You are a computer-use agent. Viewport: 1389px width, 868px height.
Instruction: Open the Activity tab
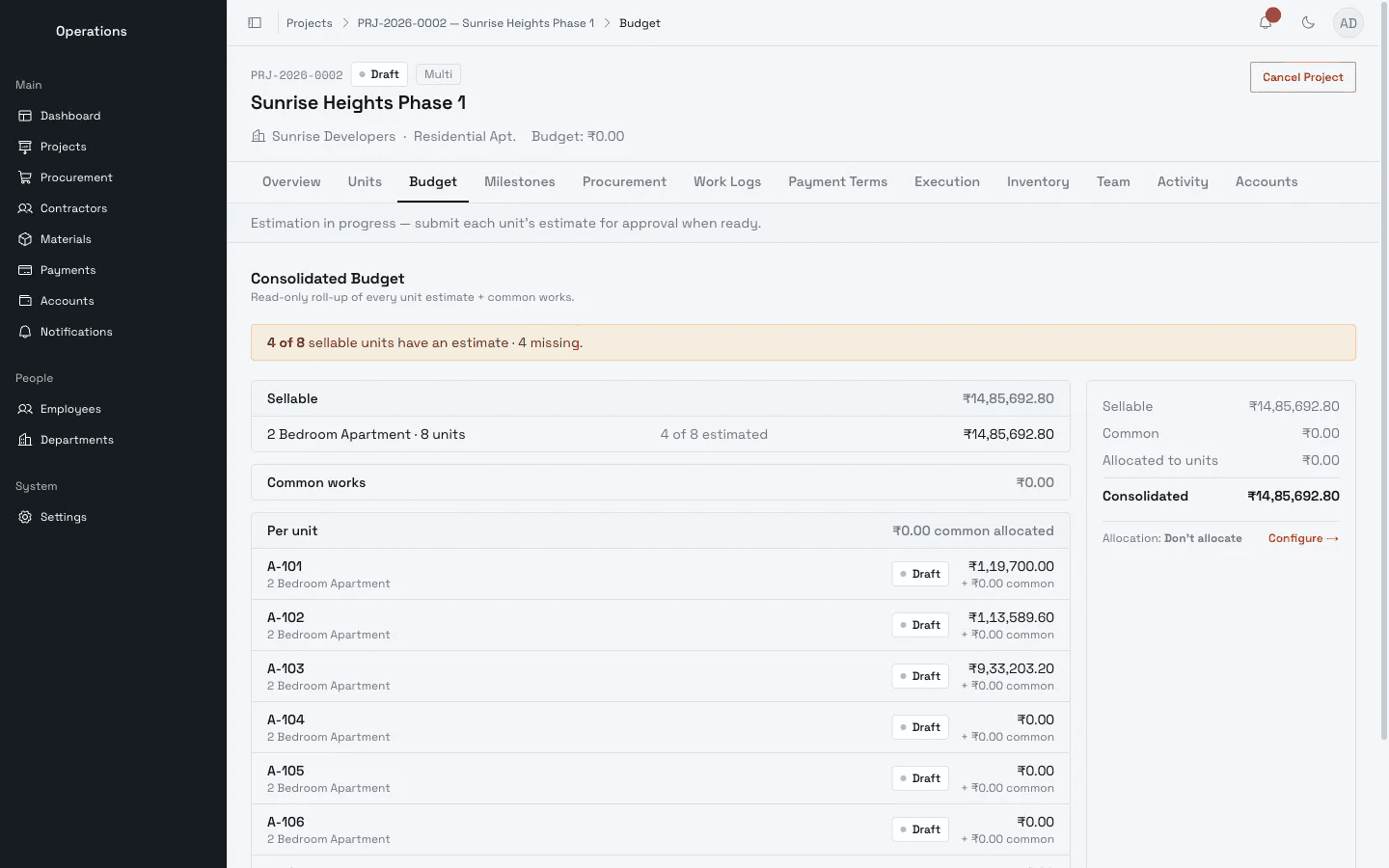pos(1183,181)
